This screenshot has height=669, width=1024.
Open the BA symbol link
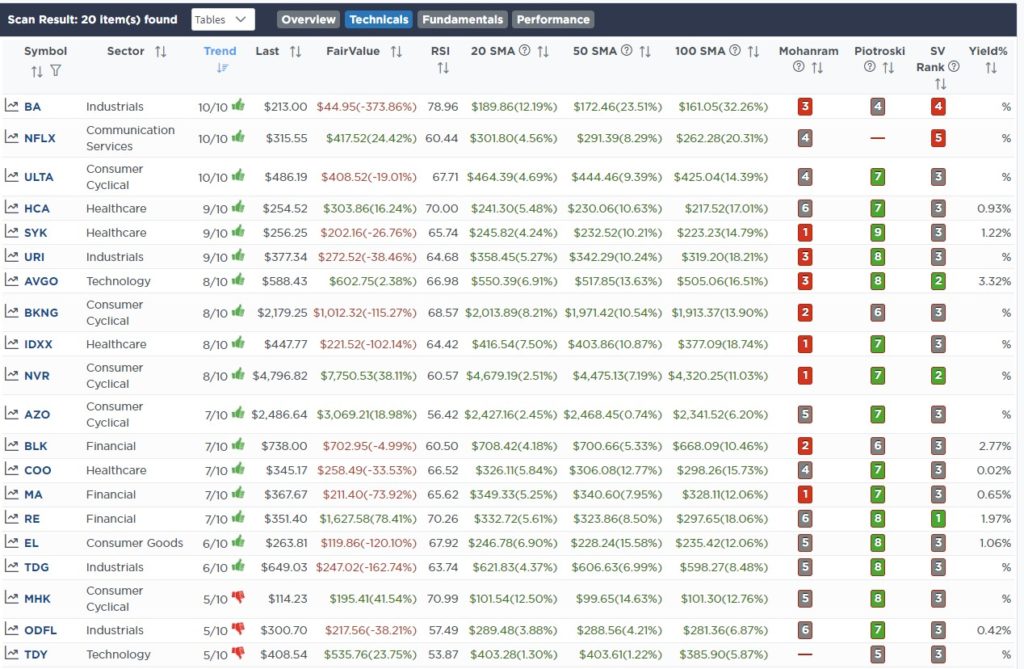pyautogui.click(x=33, y=106)
